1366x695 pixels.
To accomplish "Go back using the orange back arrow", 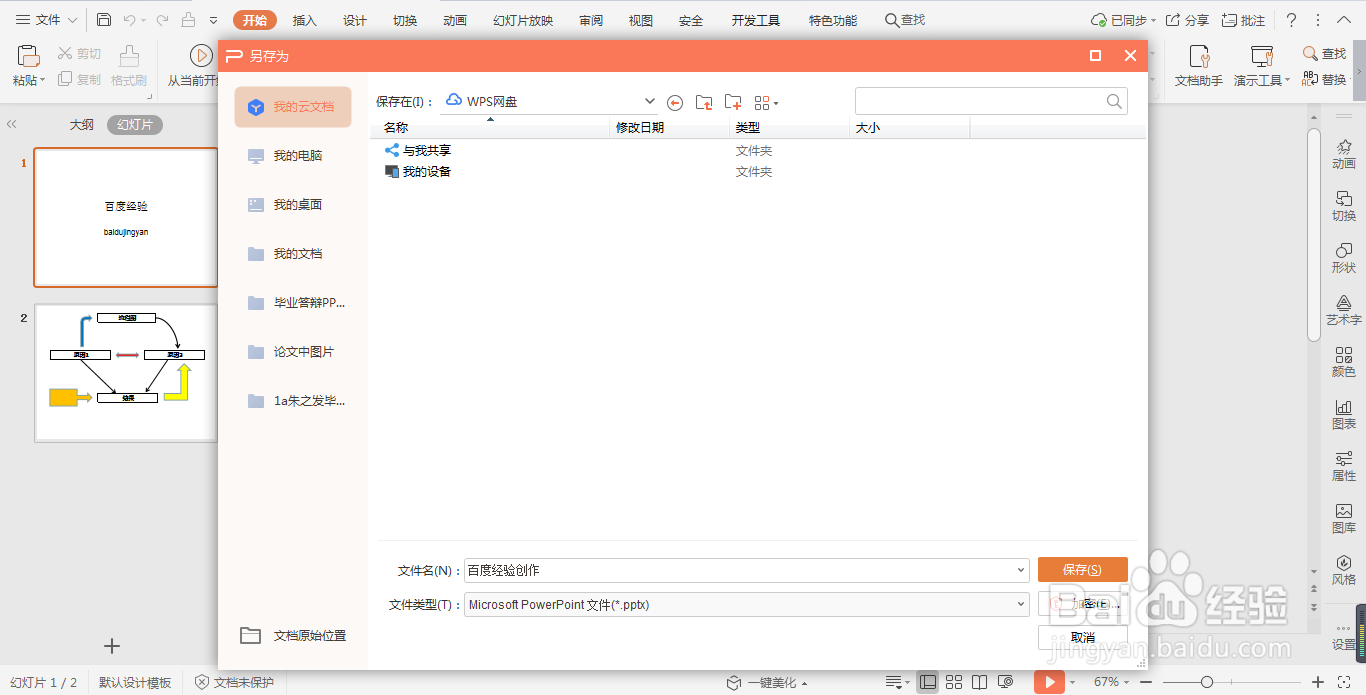I will 675,102.
